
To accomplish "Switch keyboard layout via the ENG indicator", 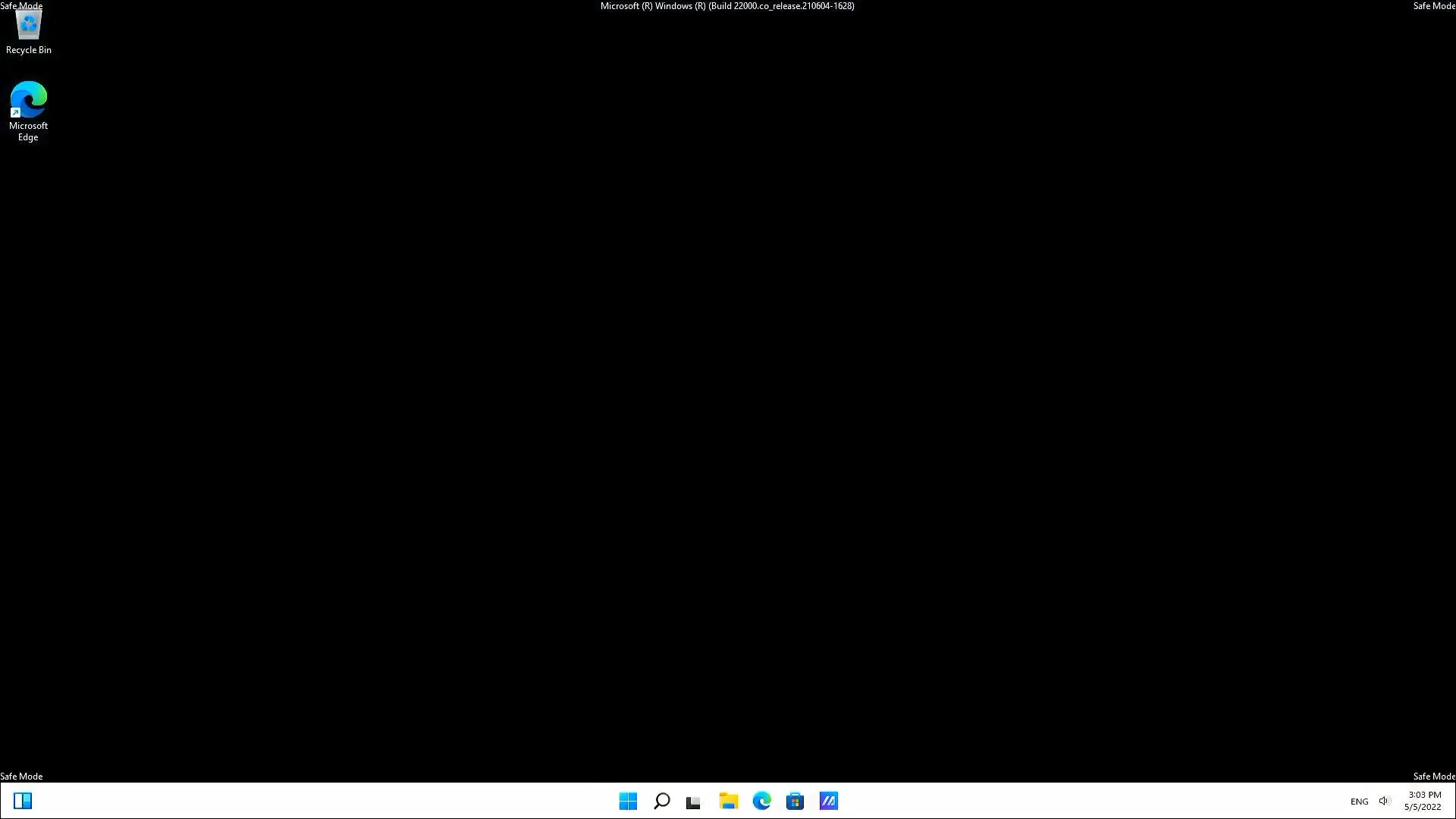I will 1359,800.
